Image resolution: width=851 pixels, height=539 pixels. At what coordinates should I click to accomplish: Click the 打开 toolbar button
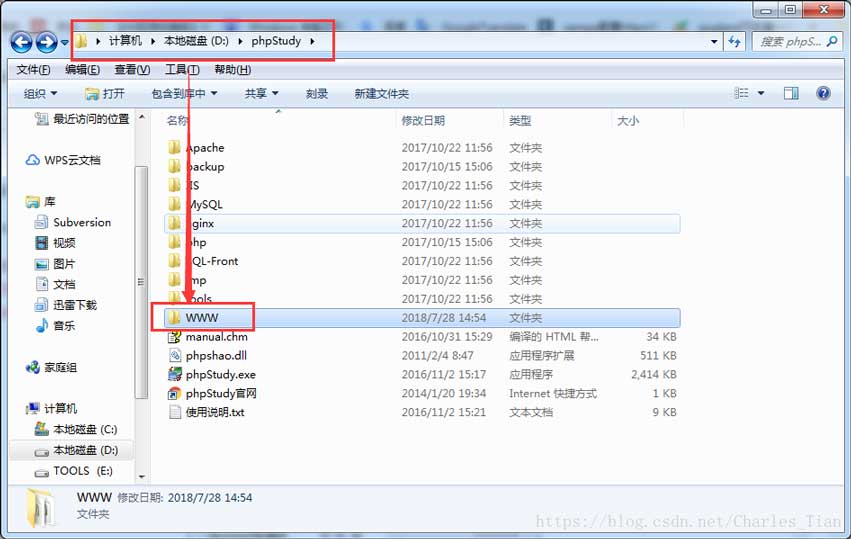coord(105,94)
